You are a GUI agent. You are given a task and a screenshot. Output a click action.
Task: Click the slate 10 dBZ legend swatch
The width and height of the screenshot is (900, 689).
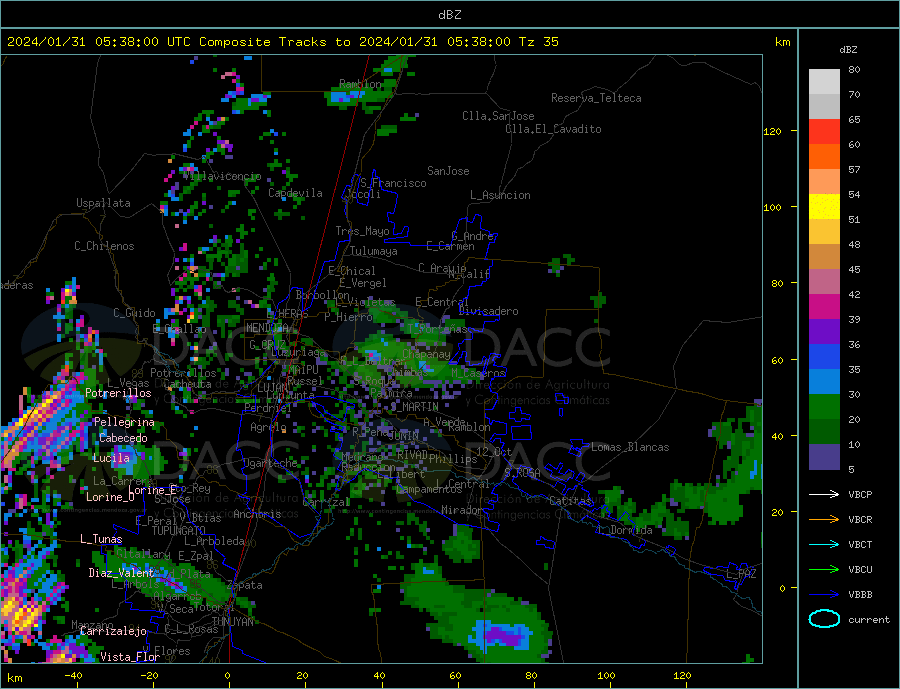[x=824, y=457]
